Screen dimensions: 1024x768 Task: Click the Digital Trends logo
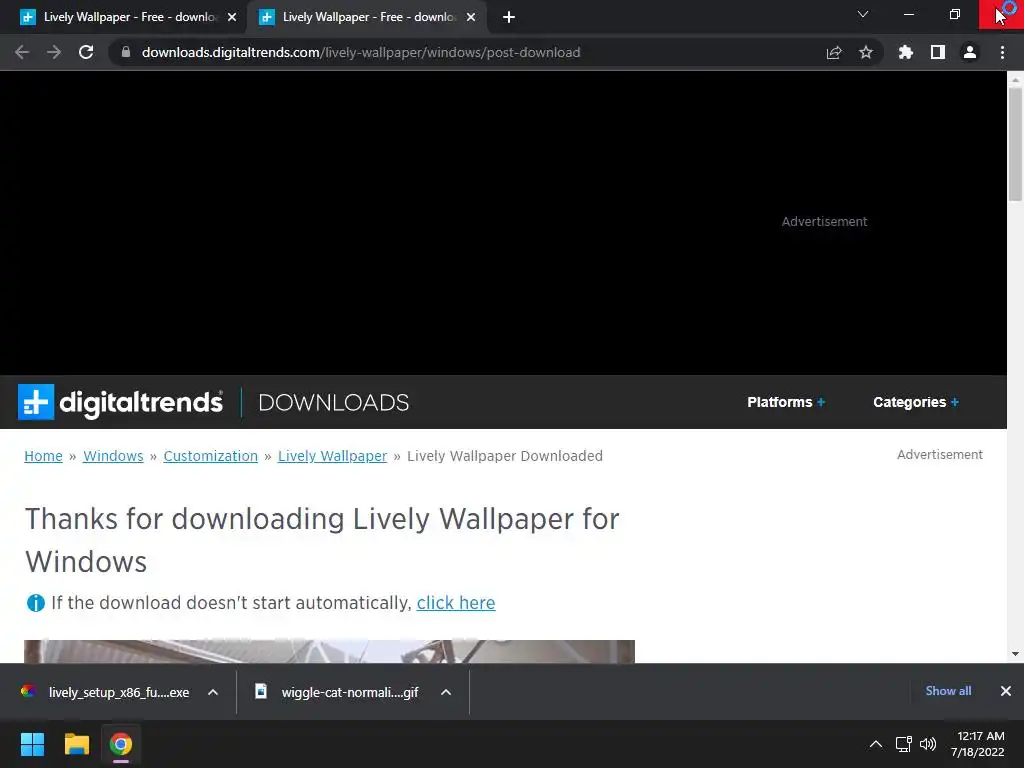click(120, 402)
